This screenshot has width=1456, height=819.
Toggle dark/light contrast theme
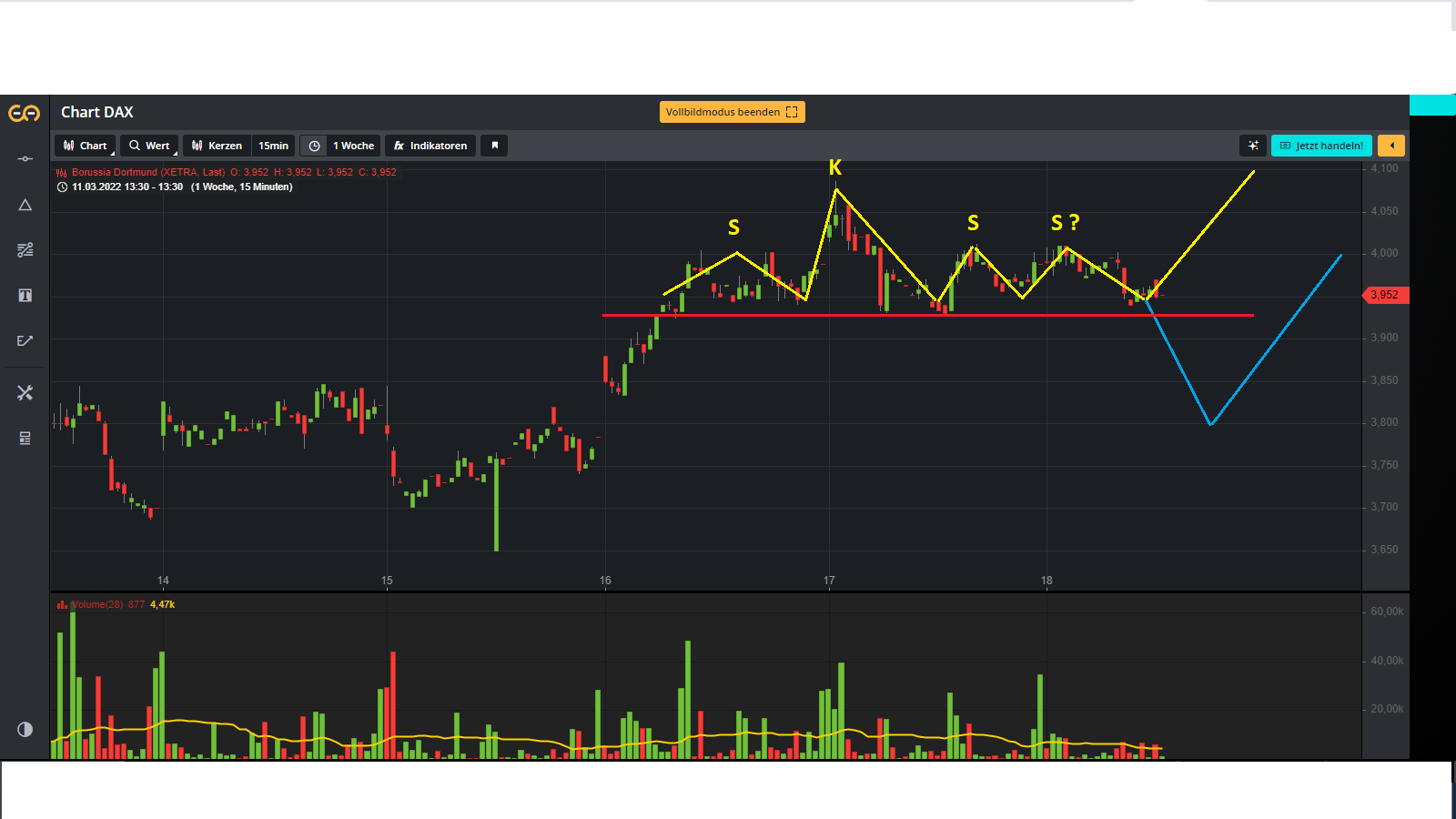[25, 729]
